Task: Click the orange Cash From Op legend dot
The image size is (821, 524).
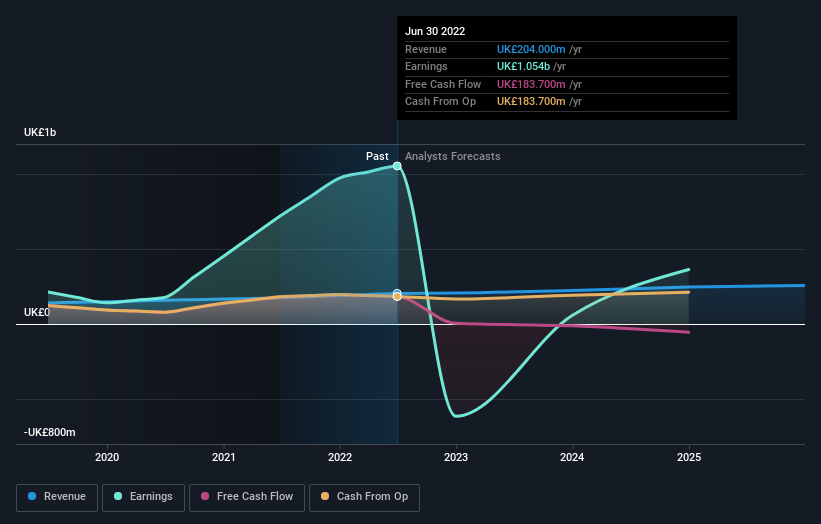Action: [x=325, y=496]
